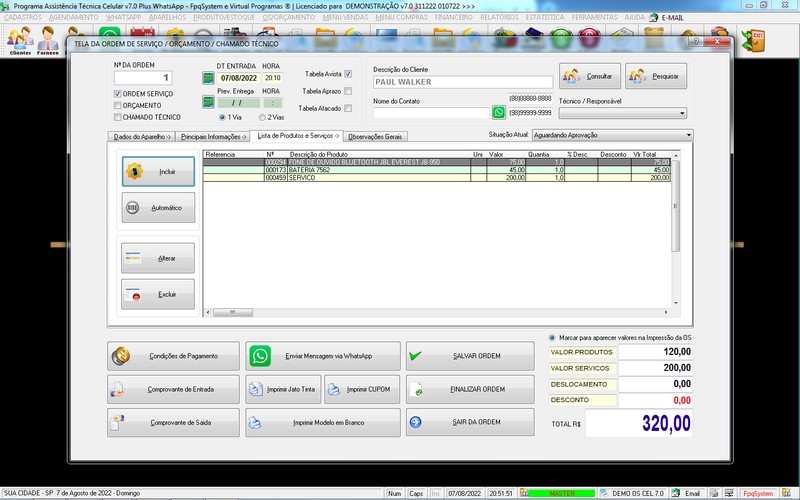Click the Alterar item button
The image size is (800, 500).
pyautogui.click(x=158, y=258)
